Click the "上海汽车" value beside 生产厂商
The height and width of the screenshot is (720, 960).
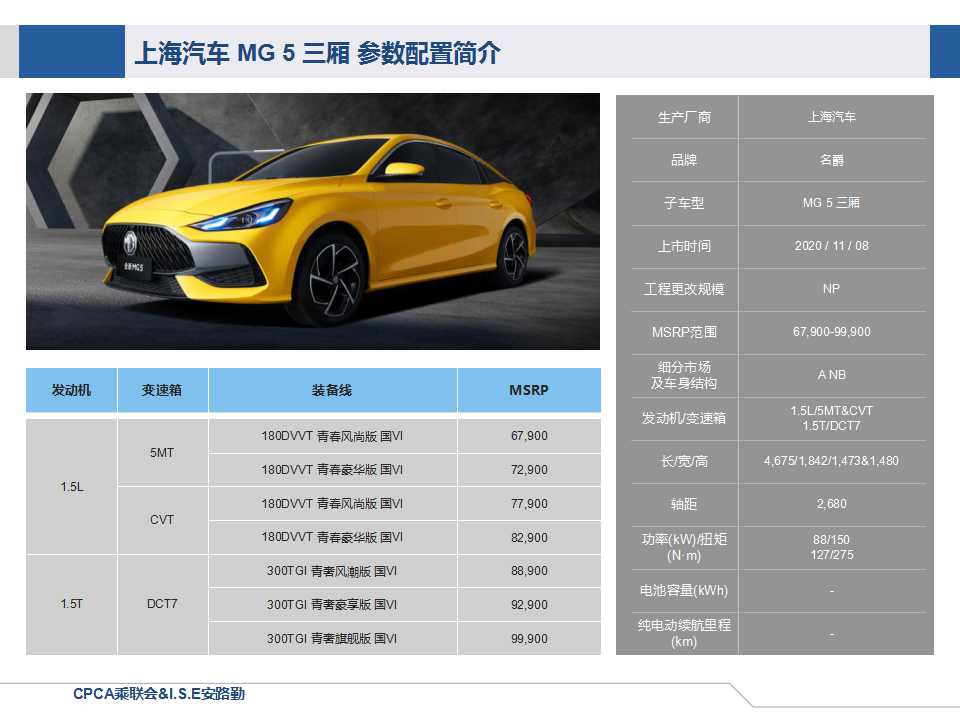point(831,117)
